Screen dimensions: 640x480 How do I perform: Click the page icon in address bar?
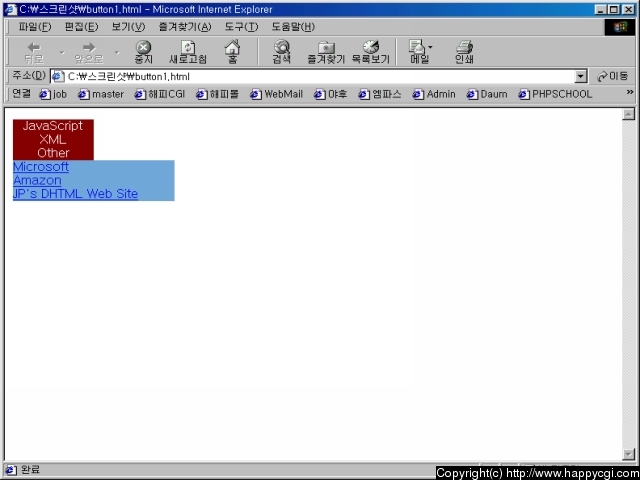(x=58, y=76)
